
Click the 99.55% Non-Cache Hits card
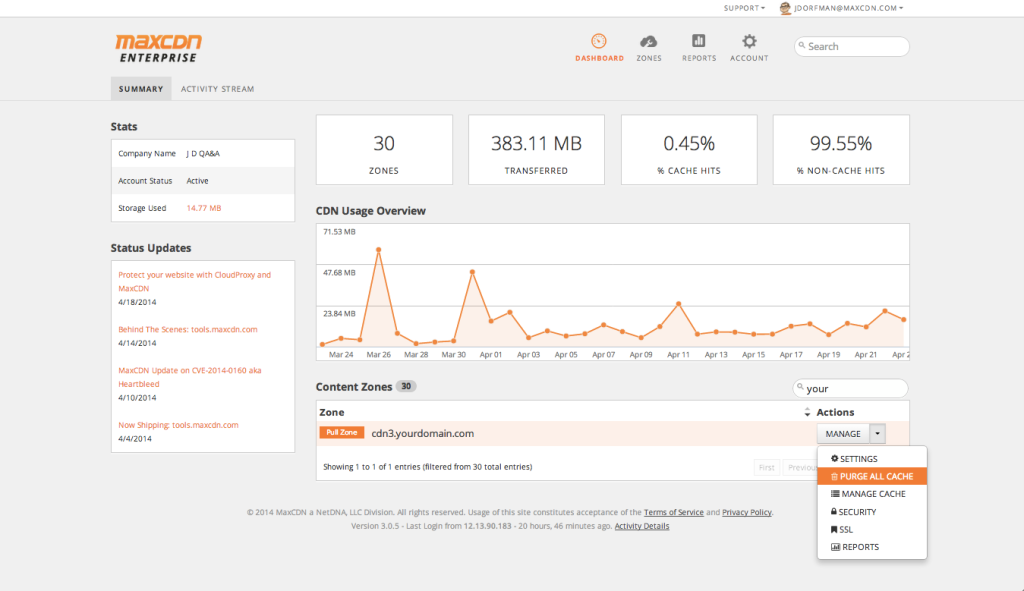pyautogui.click(x=841, y=150)
